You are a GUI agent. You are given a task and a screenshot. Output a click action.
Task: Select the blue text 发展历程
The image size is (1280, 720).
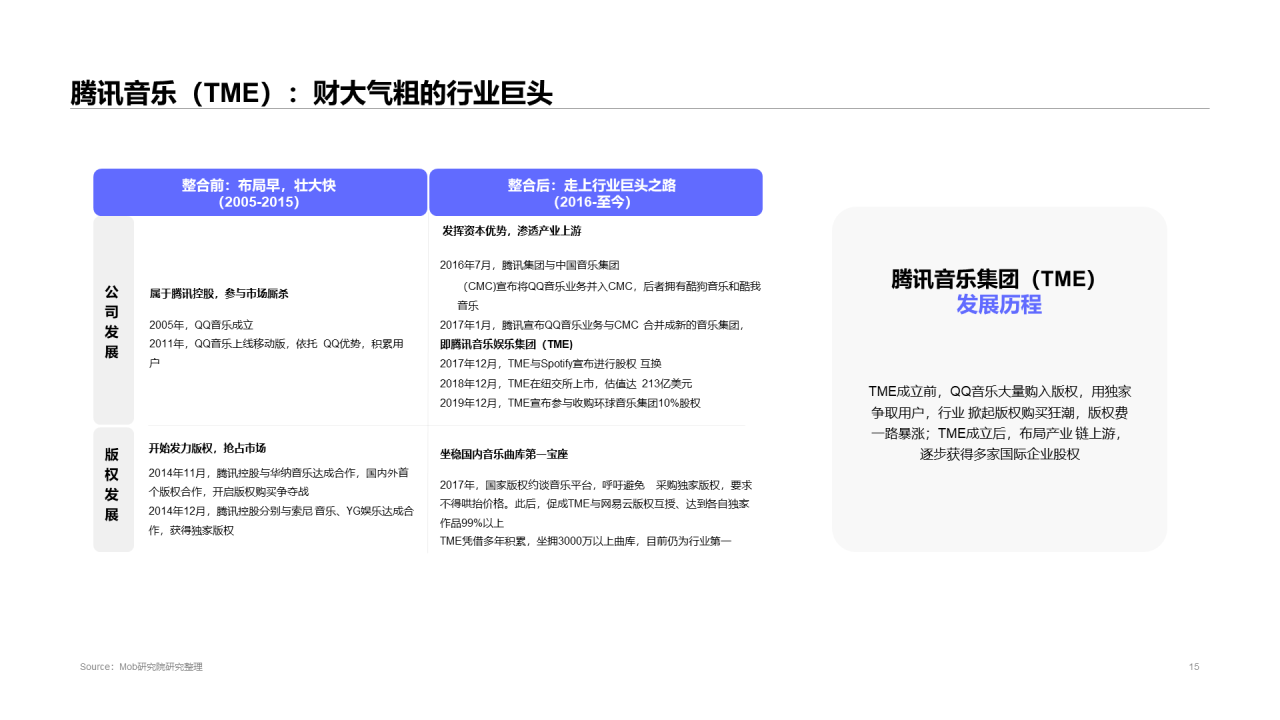click(999, 304)
